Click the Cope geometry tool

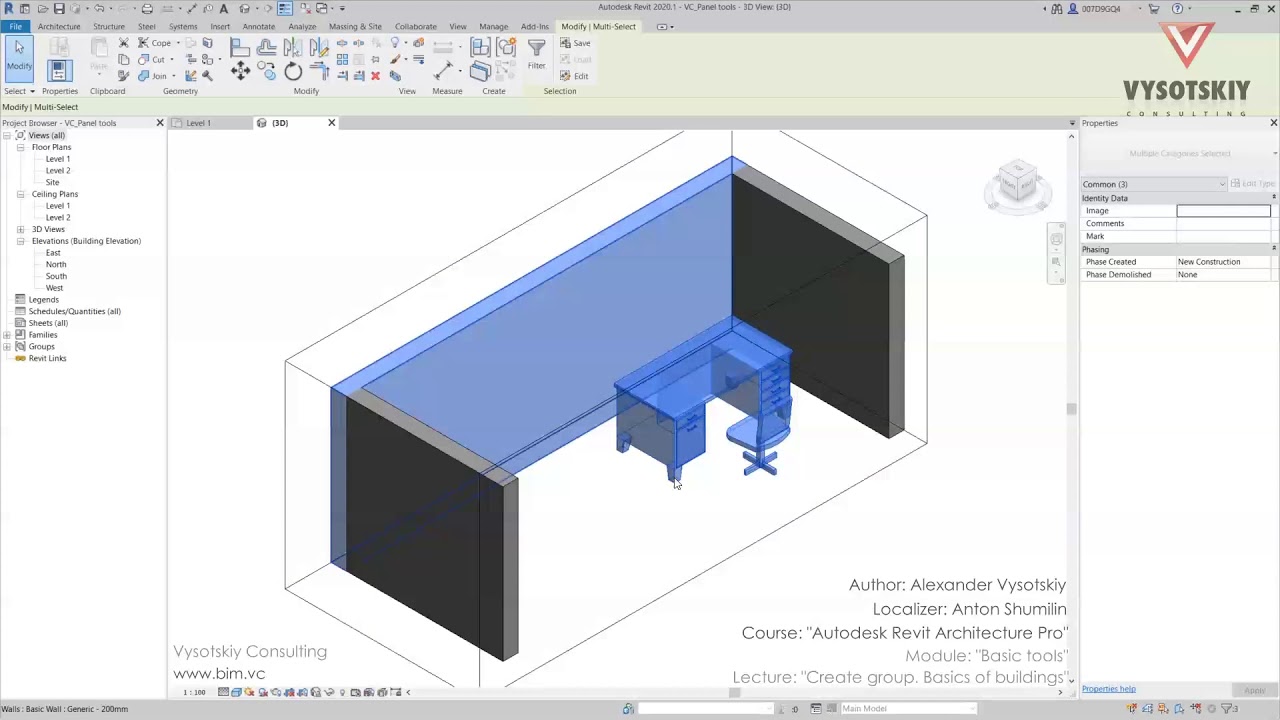[155, 43]
